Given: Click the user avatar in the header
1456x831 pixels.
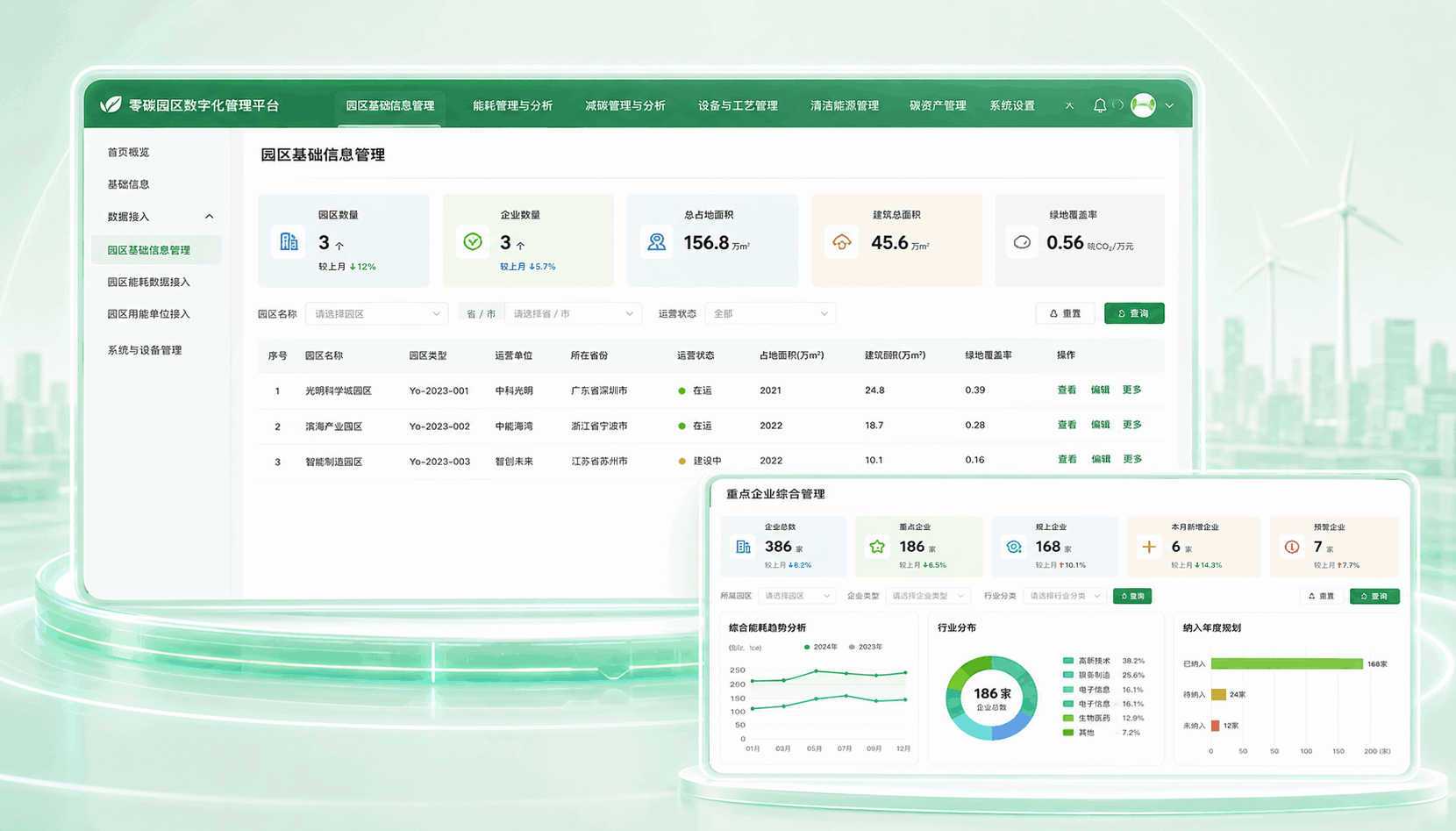Looking at the screenshot, I should pos(1143,105).
